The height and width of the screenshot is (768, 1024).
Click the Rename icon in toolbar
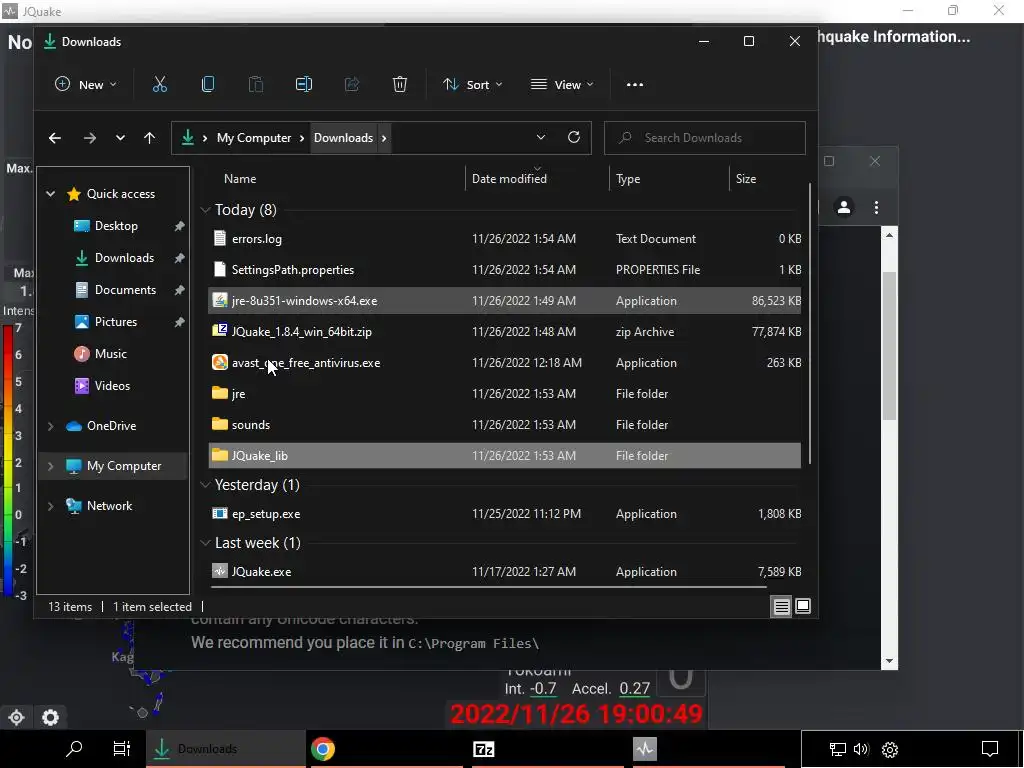[304, 84]
